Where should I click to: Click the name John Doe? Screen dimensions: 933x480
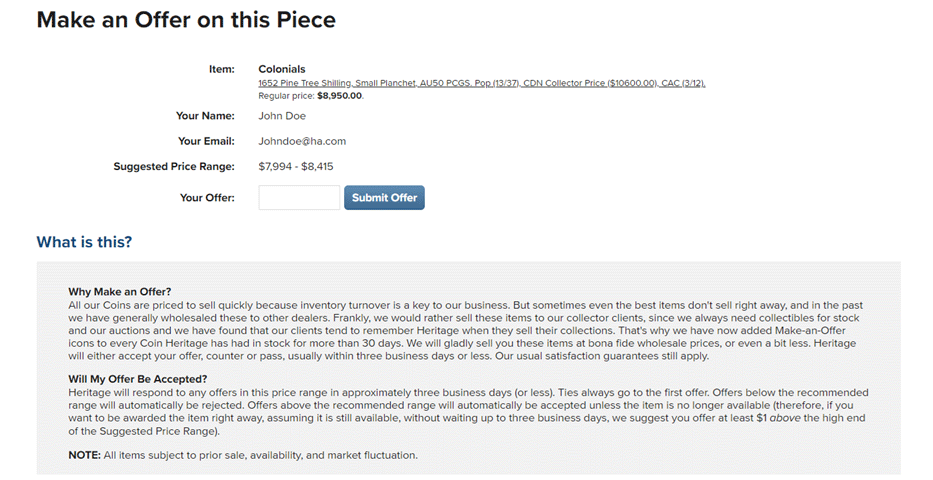click(282, 116)
